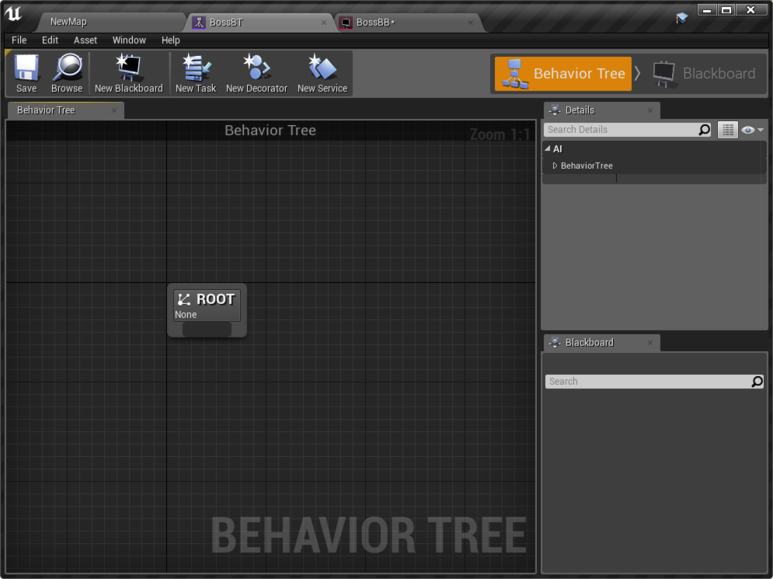Create a New Task
This screenshot has height=579, width=773.
point(196,73)
